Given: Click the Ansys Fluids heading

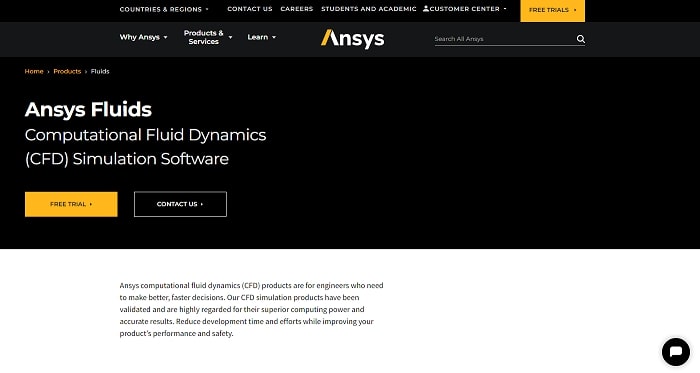Looking at the screenshot, I should coord(88,109).
